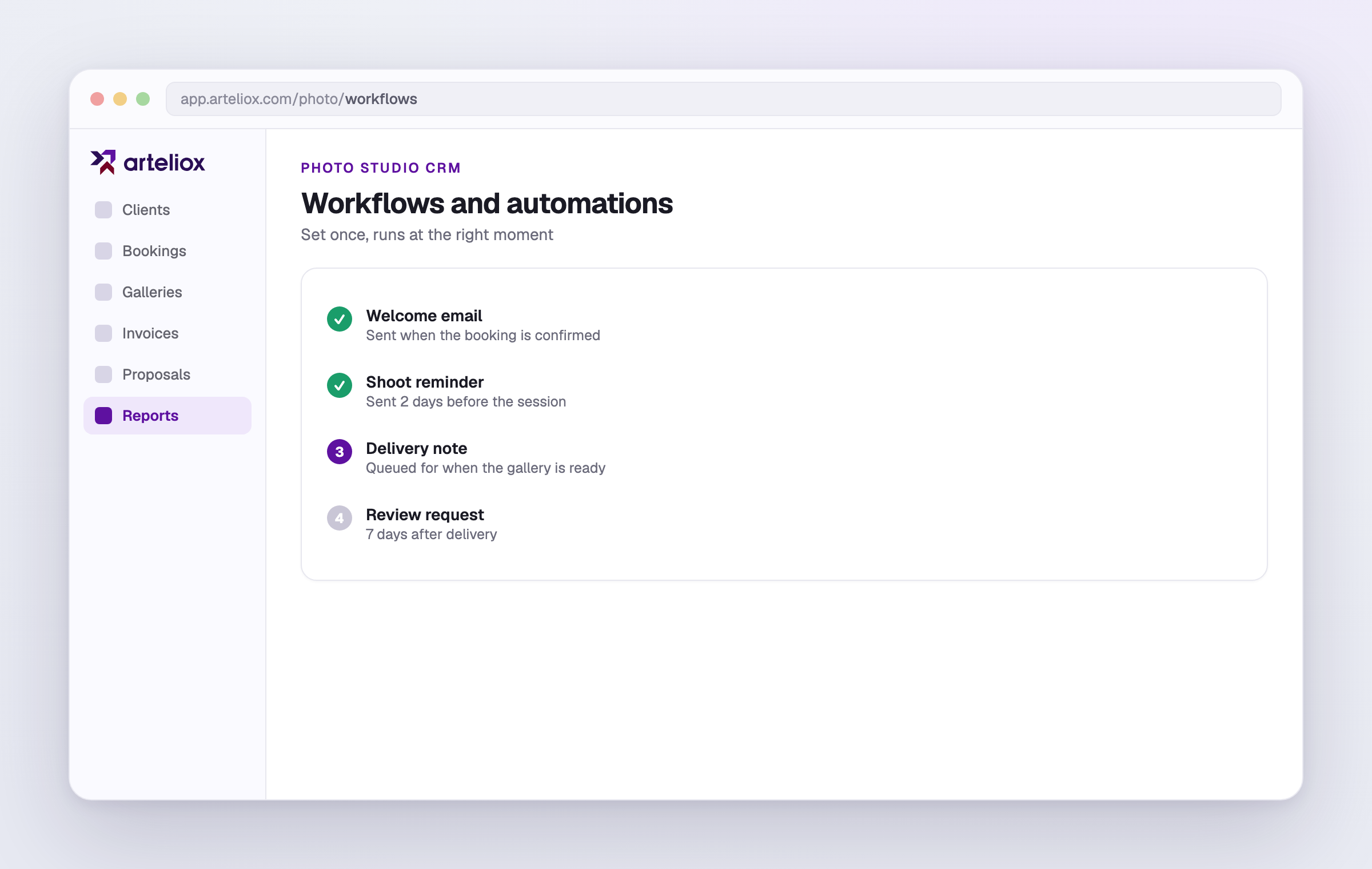
Task: Select Invoices in the sidebar
Action: 167,333
